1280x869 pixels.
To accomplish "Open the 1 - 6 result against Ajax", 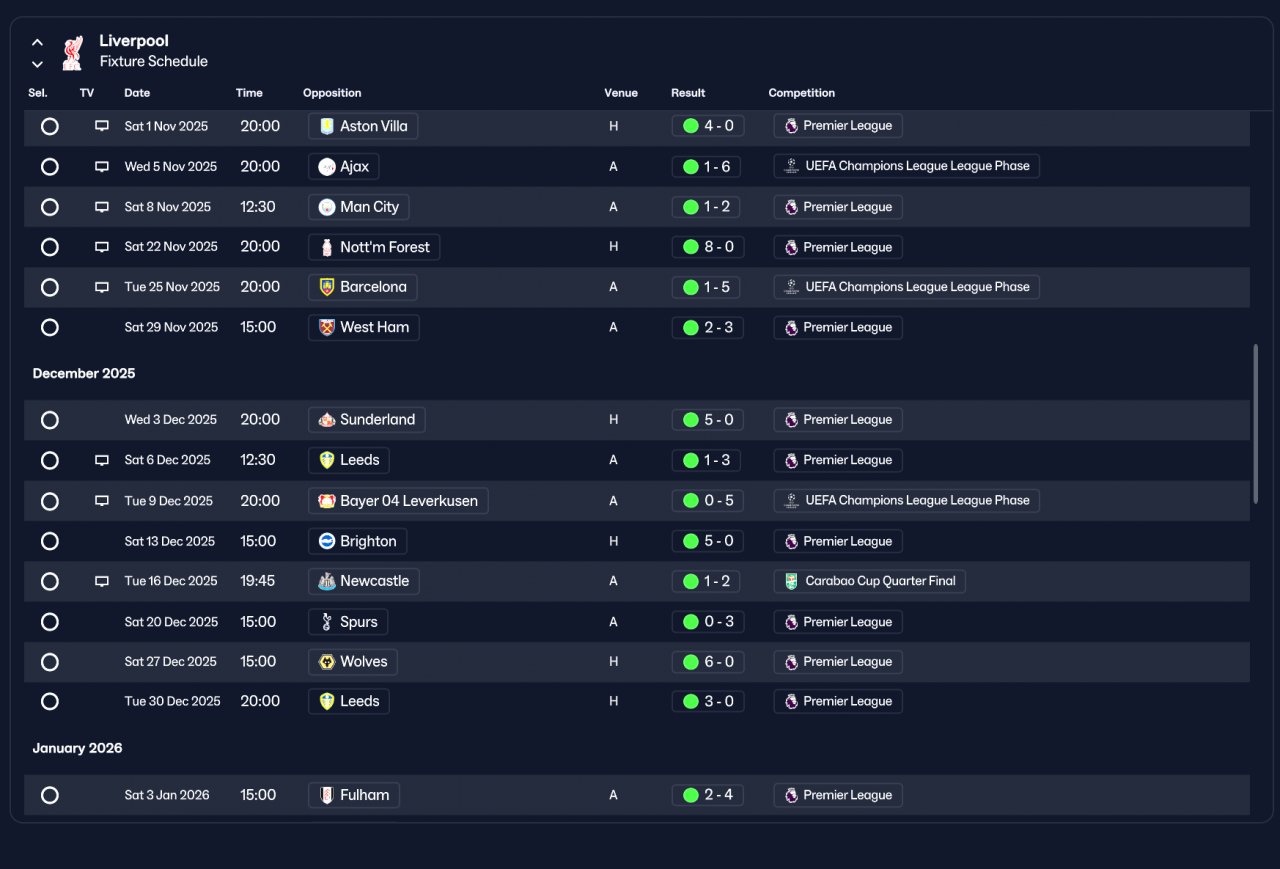I will 706,167.
